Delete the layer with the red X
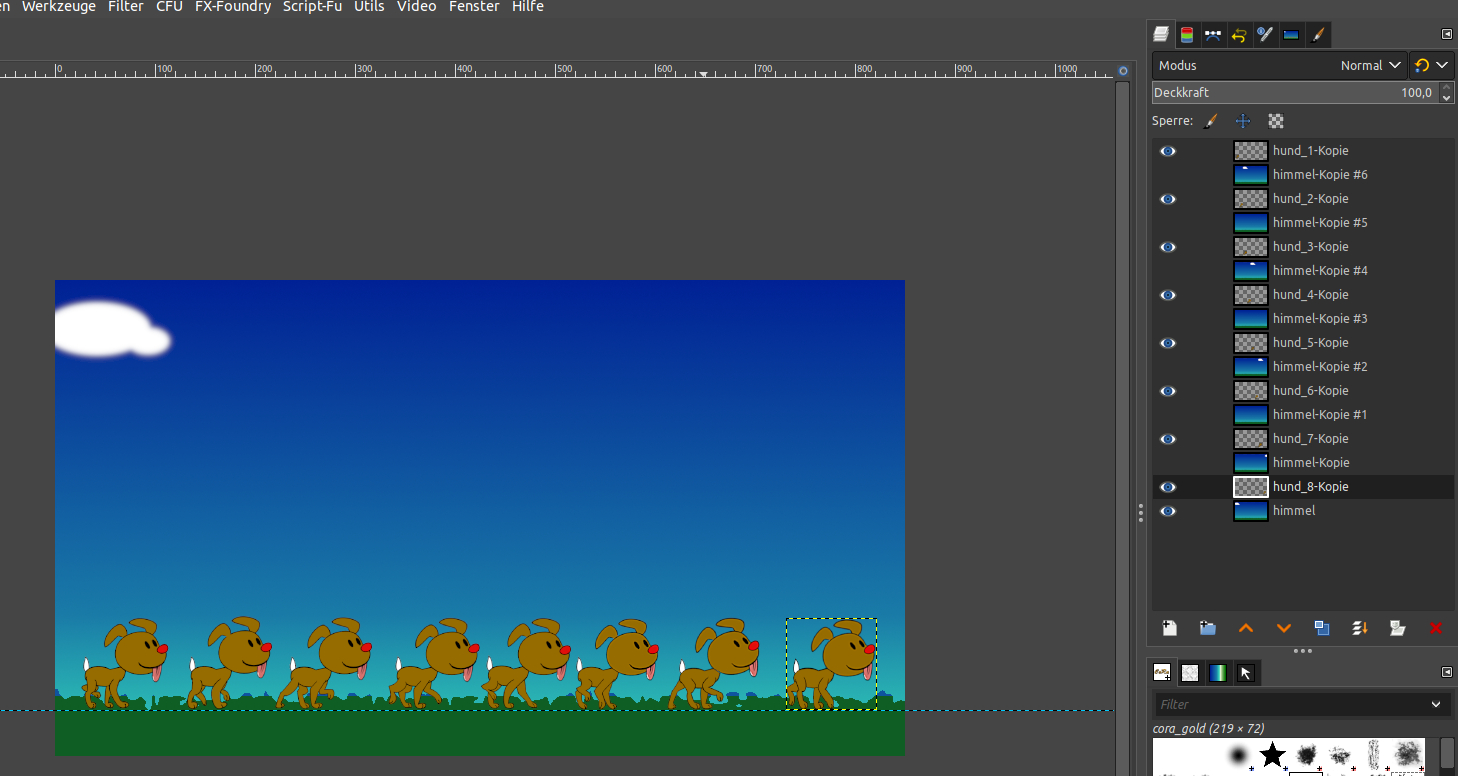This screenshot has height=776, width=1458. (1436, 628)
